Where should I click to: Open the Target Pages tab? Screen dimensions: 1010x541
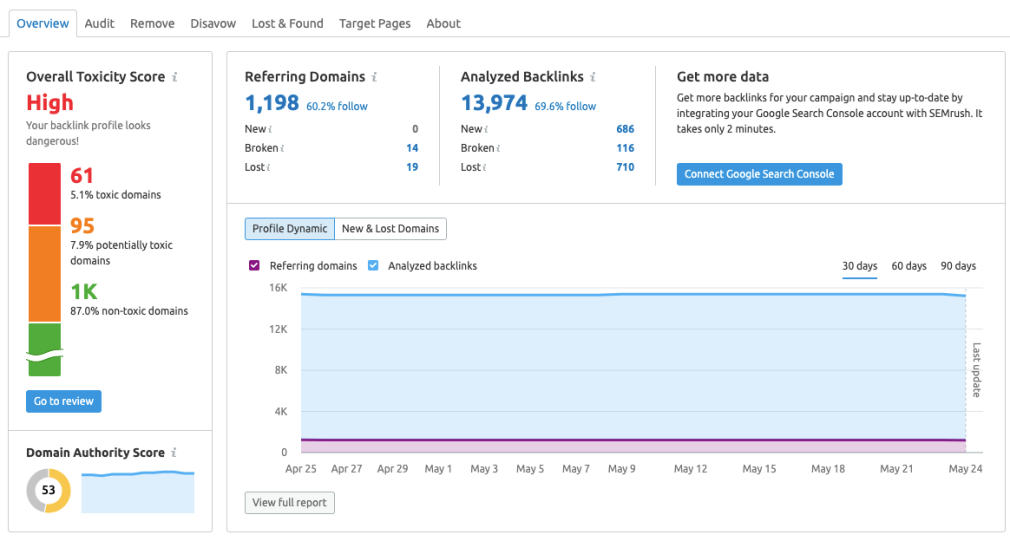[375, 23]
